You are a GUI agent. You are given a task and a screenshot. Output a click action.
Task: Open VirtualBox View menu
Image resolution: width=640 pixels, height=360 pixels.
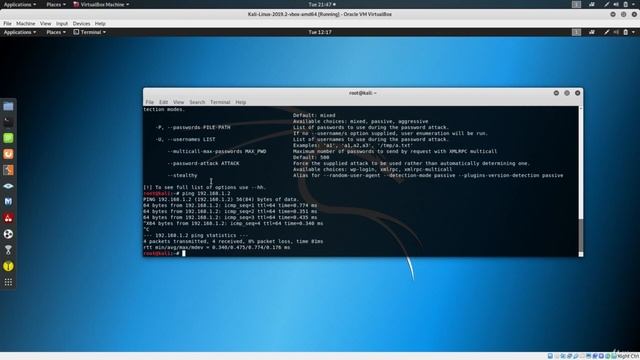click(x=46, y=24)
